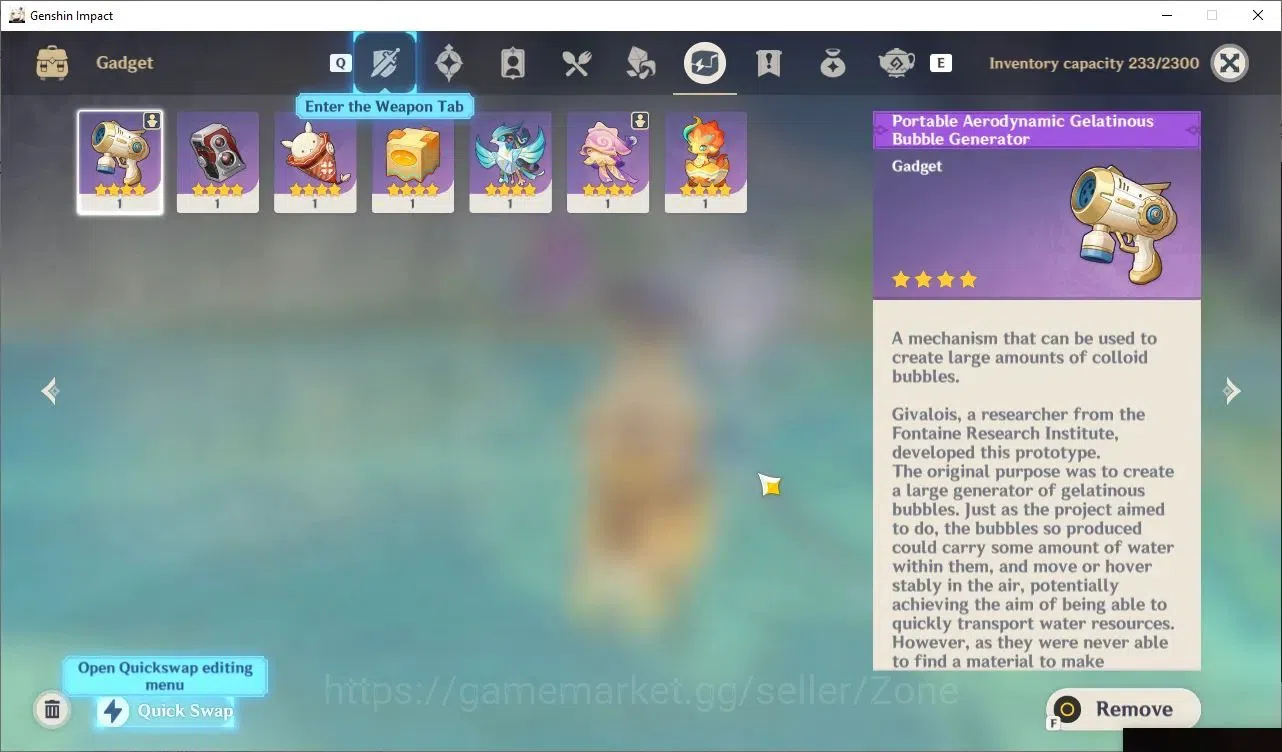Open the Materials tab icon
1282x752 pixels.
(640, 63)
